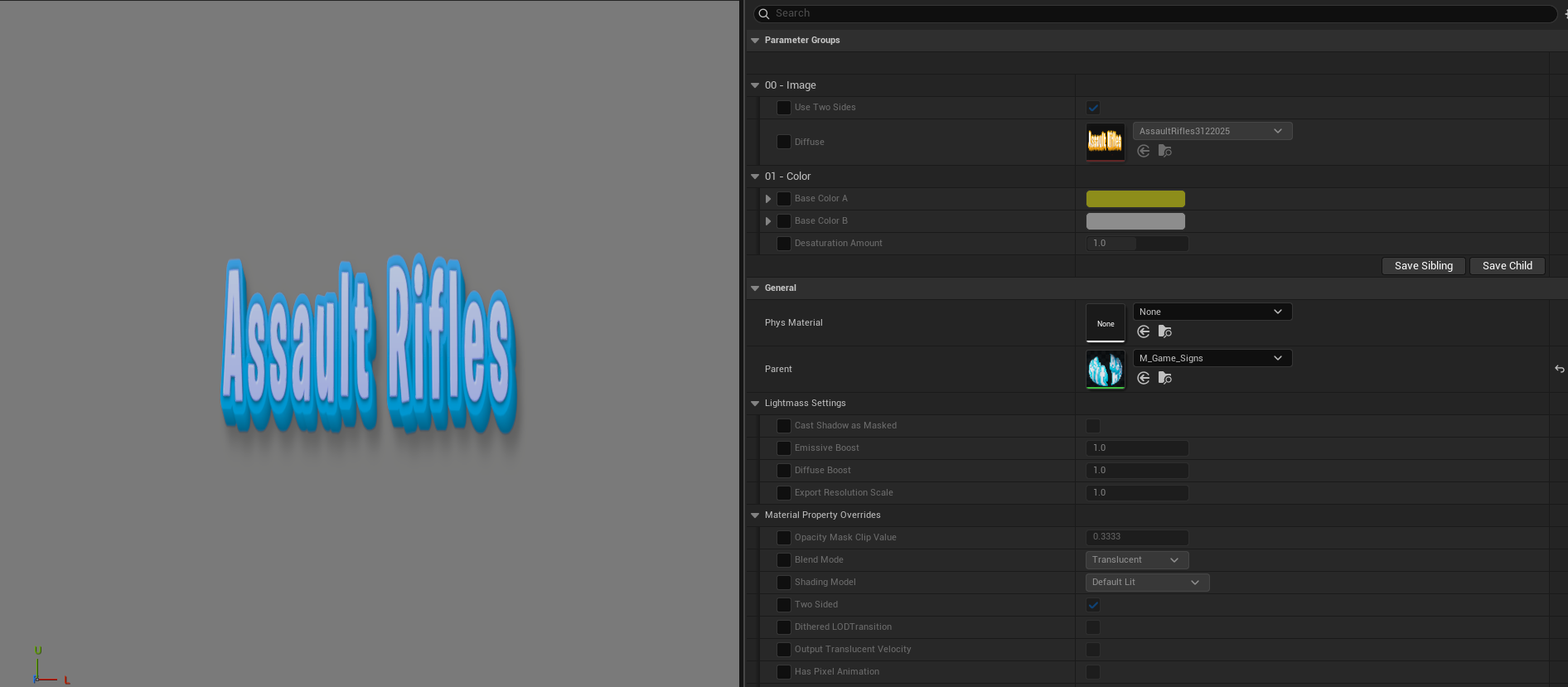Click use-selected-asset arrow for Phys Material
The image size is (1568, 687).
1143,331
